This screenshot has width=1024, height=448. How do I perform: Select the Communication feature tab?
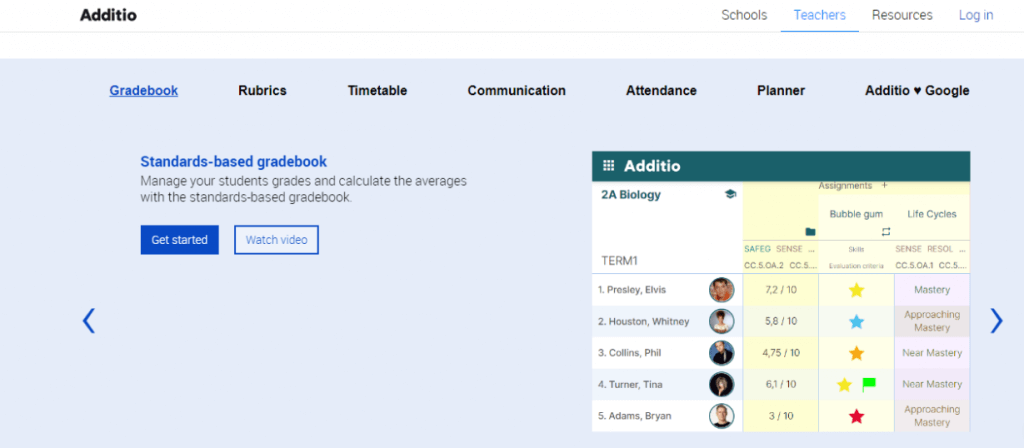[x=517, y=91]
